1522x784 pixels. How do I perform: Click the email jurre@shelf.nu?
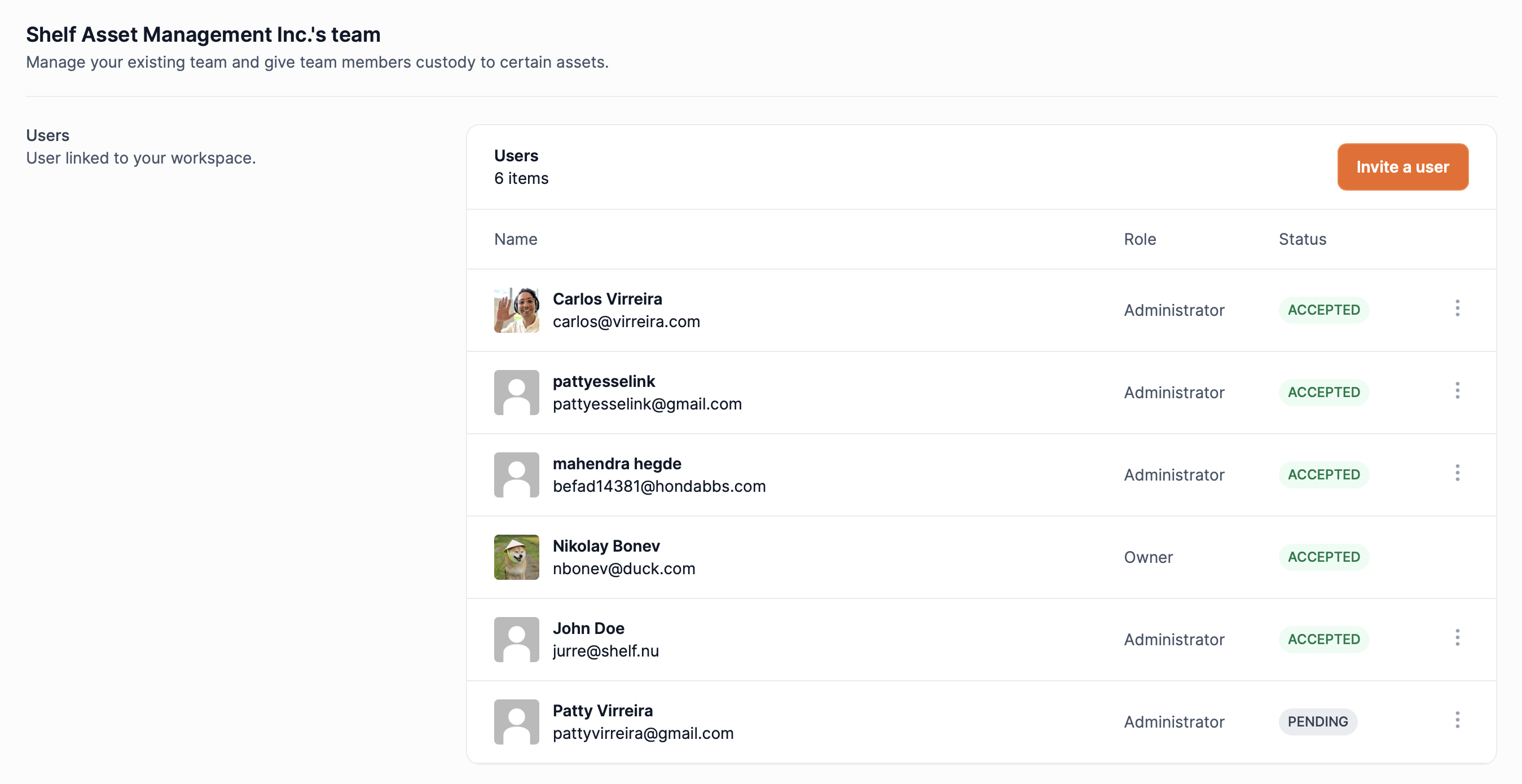click(606, 651)
